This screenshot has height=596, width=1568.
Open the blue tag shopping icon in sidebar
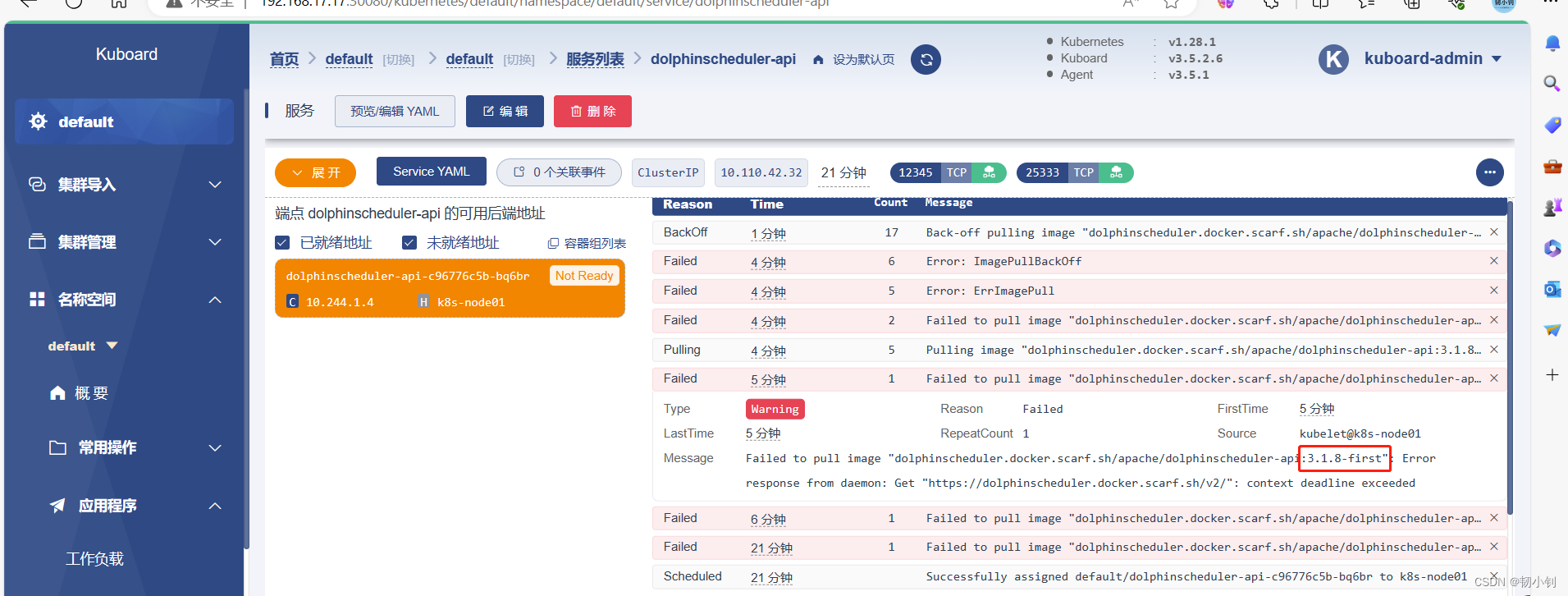click(1552, 125)
